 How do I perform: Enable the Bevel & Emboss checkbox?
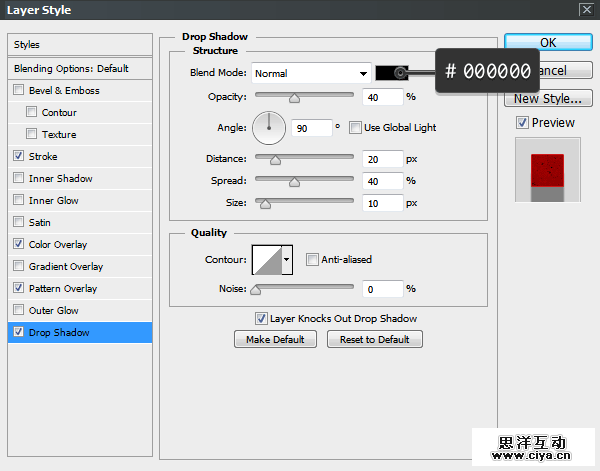pos(19,91)
